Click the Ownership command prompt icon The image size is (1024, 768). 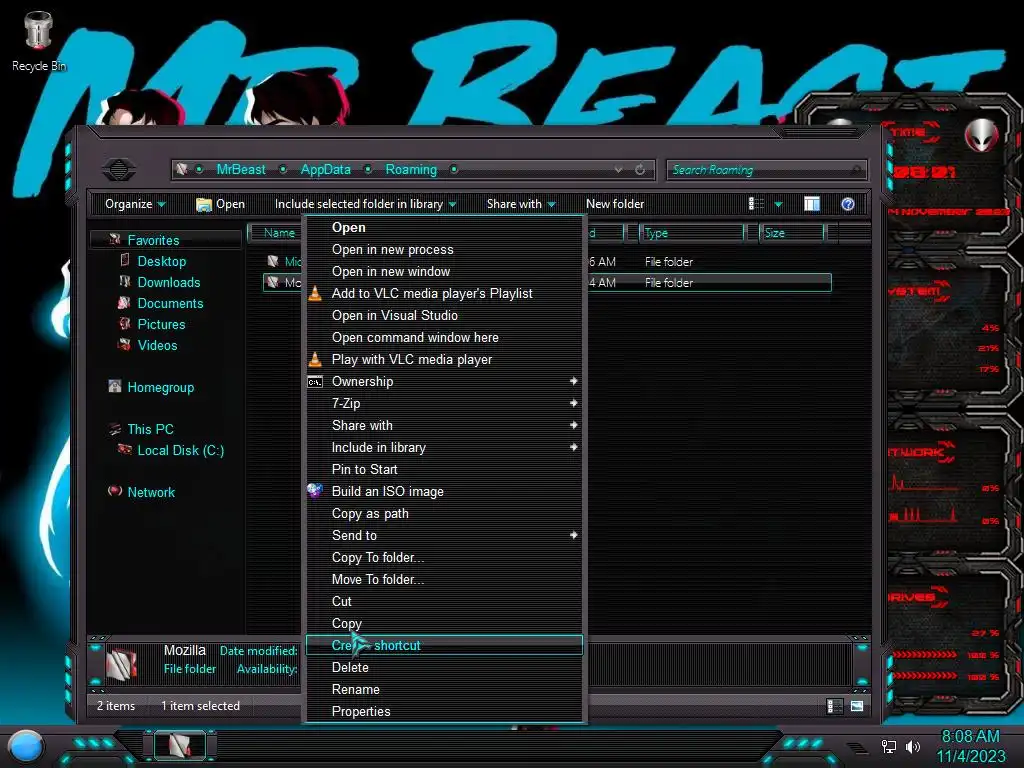315,382
